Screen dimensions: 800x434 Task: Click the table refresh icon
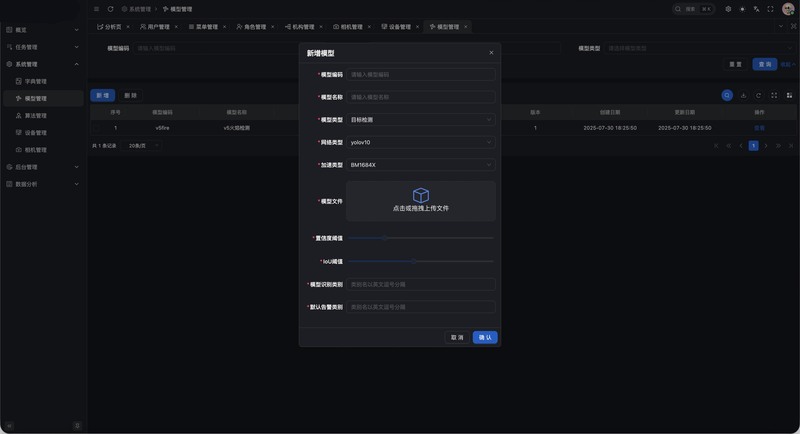pos(759,95)
